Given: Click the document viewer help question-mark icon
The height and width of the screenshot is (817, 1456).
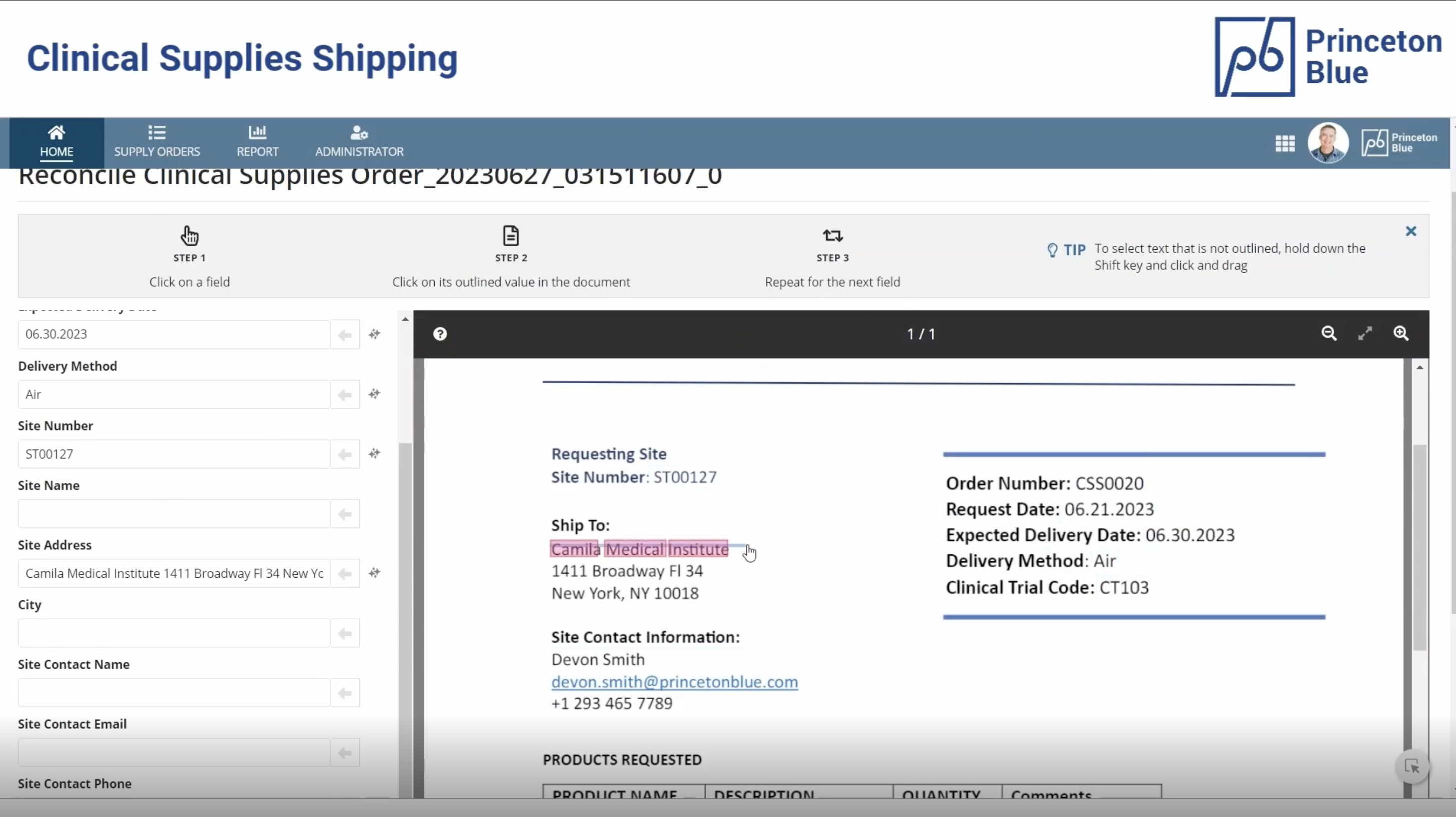Looking at the screenshot, I should [x=440, y=334].
